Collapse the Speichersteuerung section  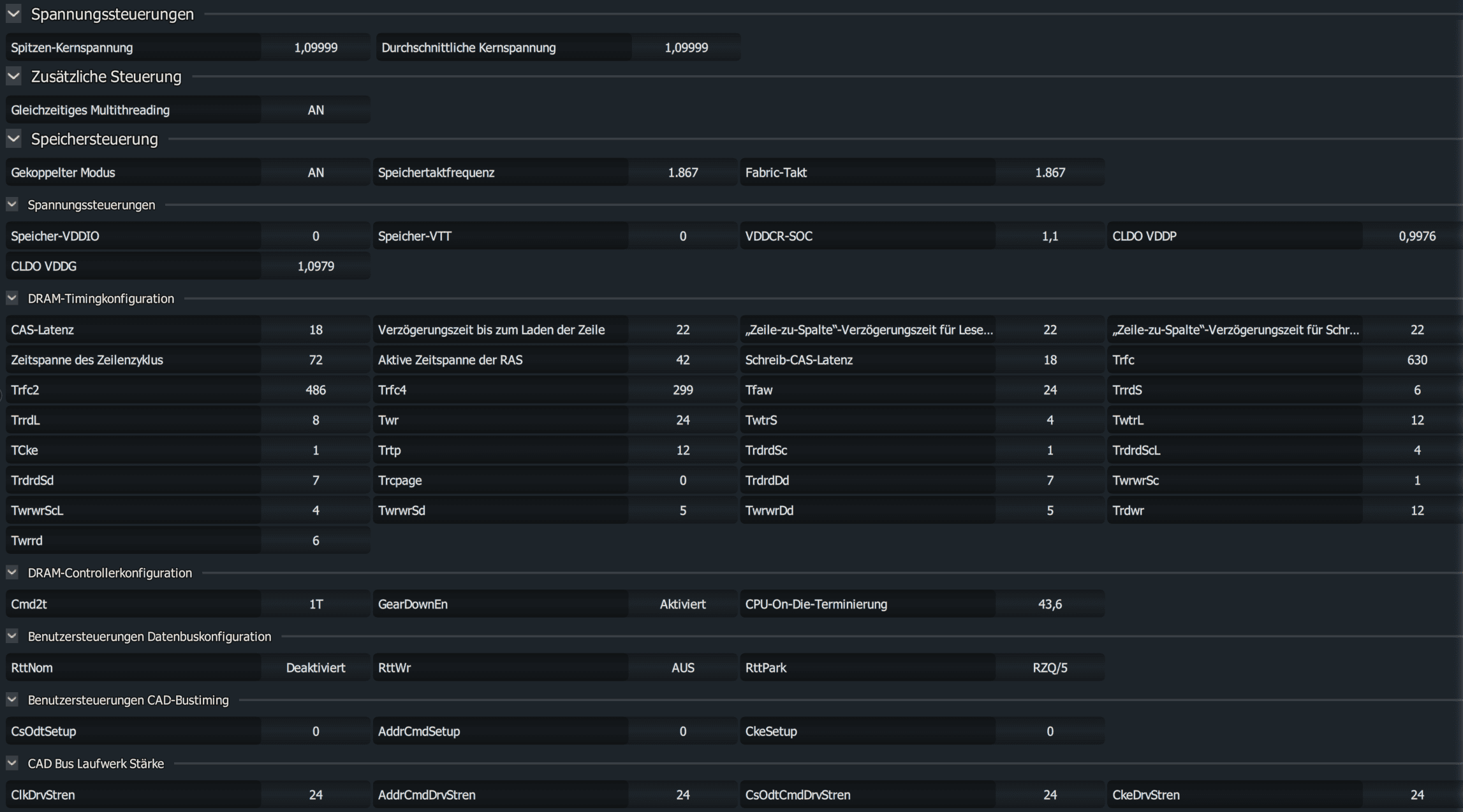(13, 138)
